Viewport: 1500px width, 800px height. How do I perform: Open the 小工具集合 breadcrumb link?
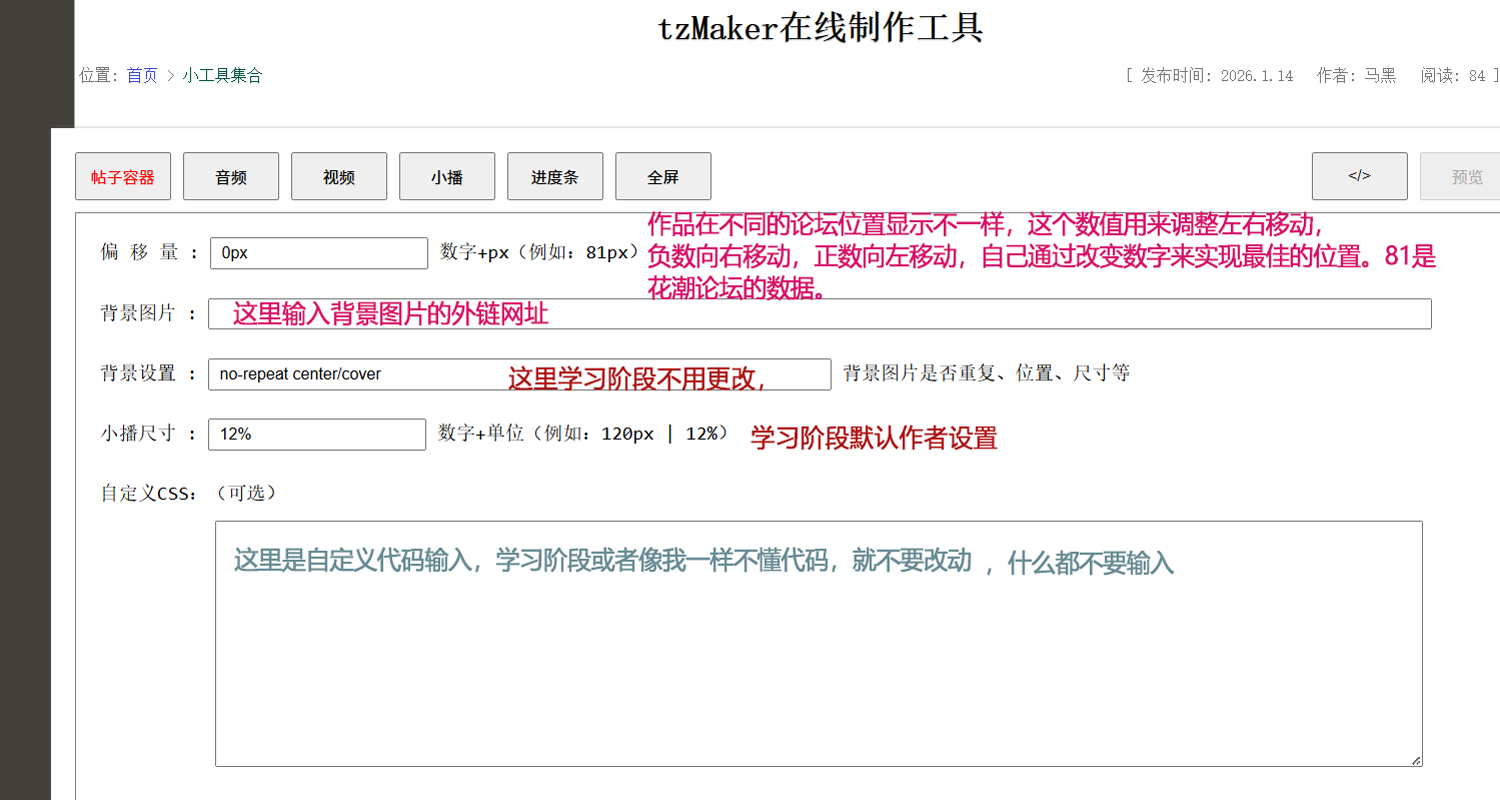(222, 76)
